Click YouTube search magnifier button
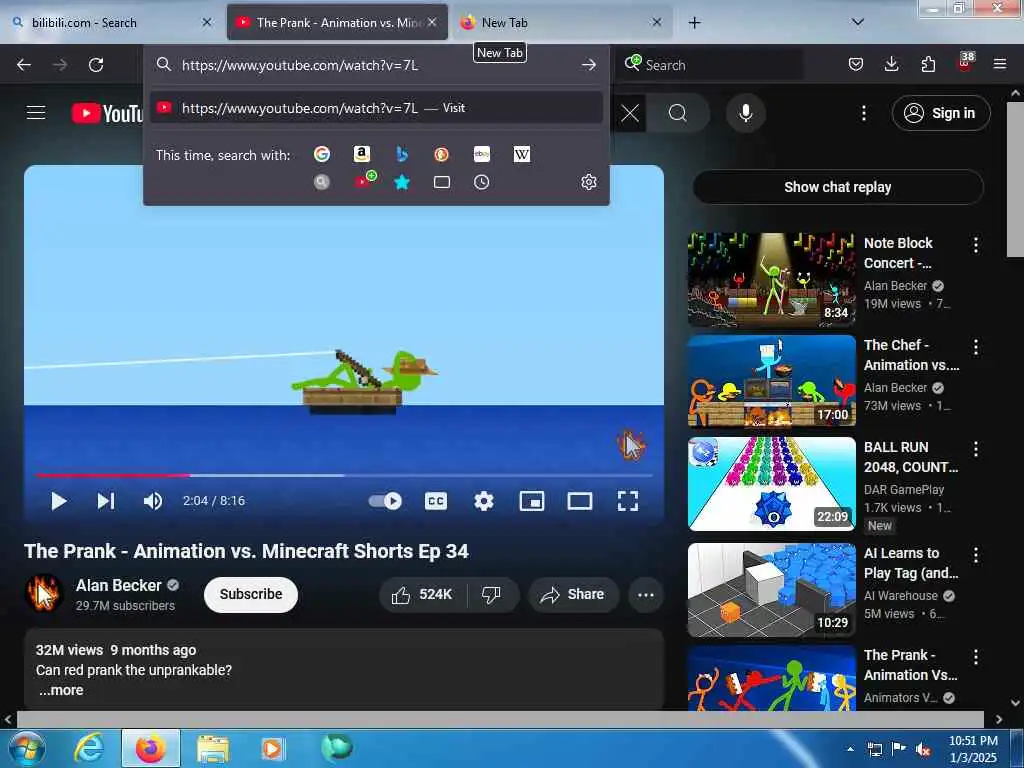This screenshot has width=1024, height=768. click(x=678, y=113)
